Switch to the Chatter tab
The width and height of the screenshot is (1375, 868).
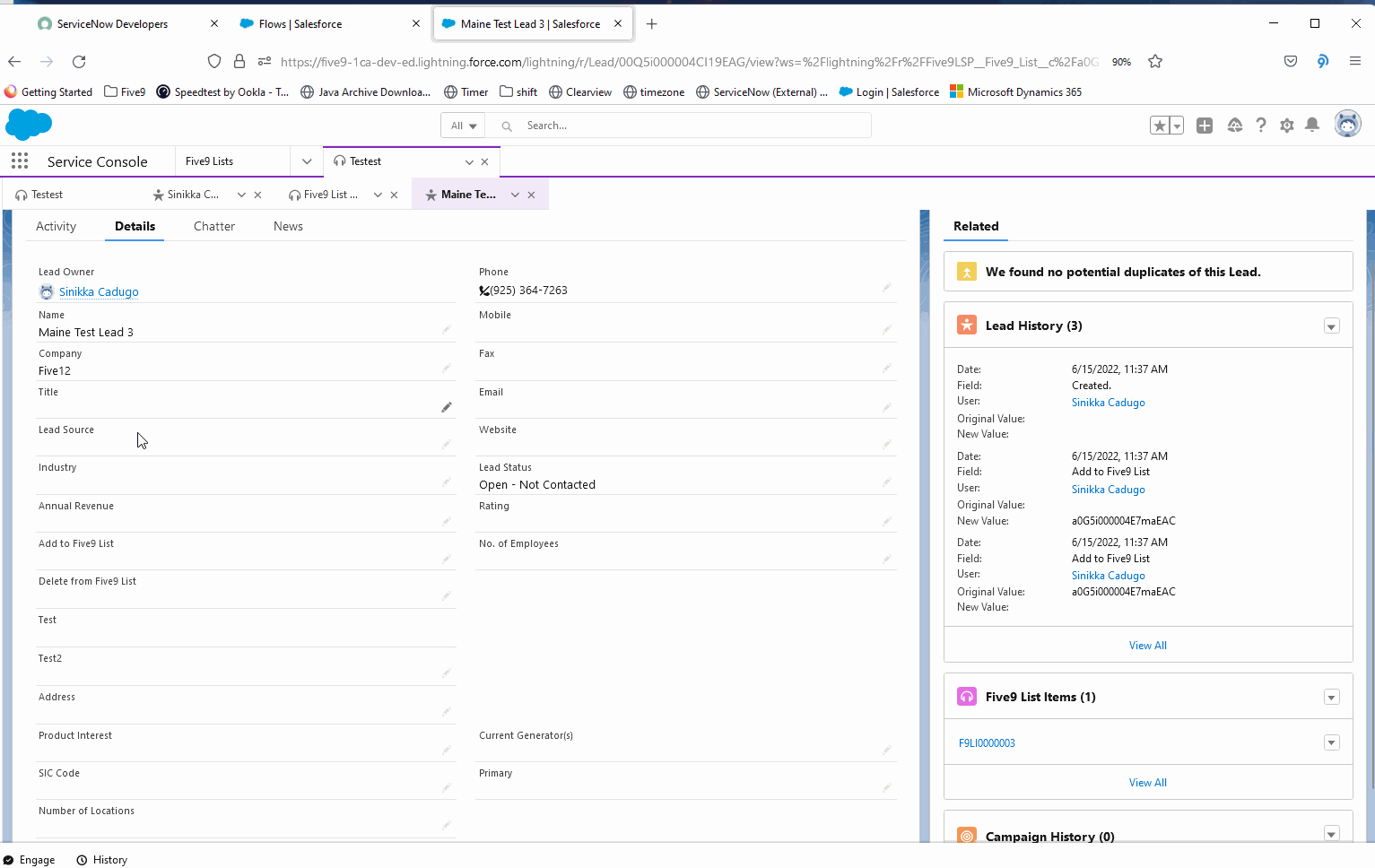tap(214, 226)
